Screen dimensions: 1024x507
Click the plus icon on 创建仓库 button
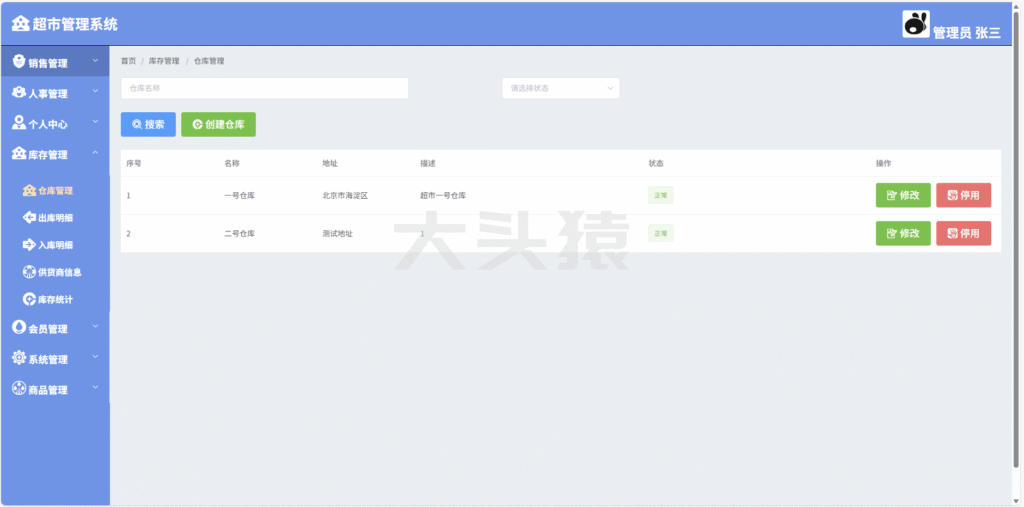tap(197, 124)
